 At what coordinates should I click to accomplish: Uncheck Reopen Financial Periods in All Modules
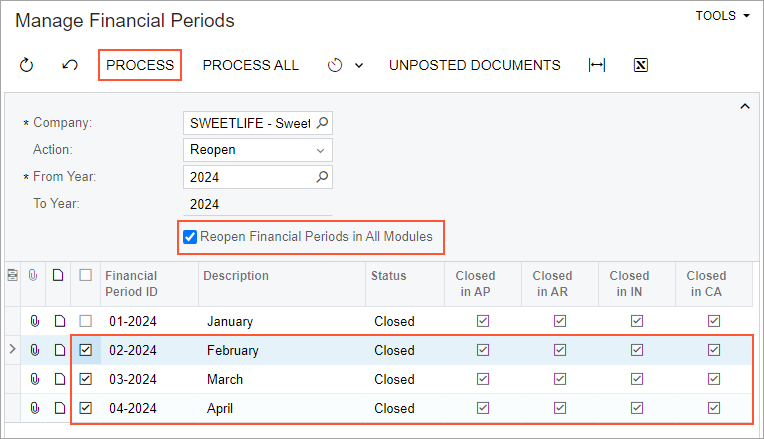pos(190,237)
